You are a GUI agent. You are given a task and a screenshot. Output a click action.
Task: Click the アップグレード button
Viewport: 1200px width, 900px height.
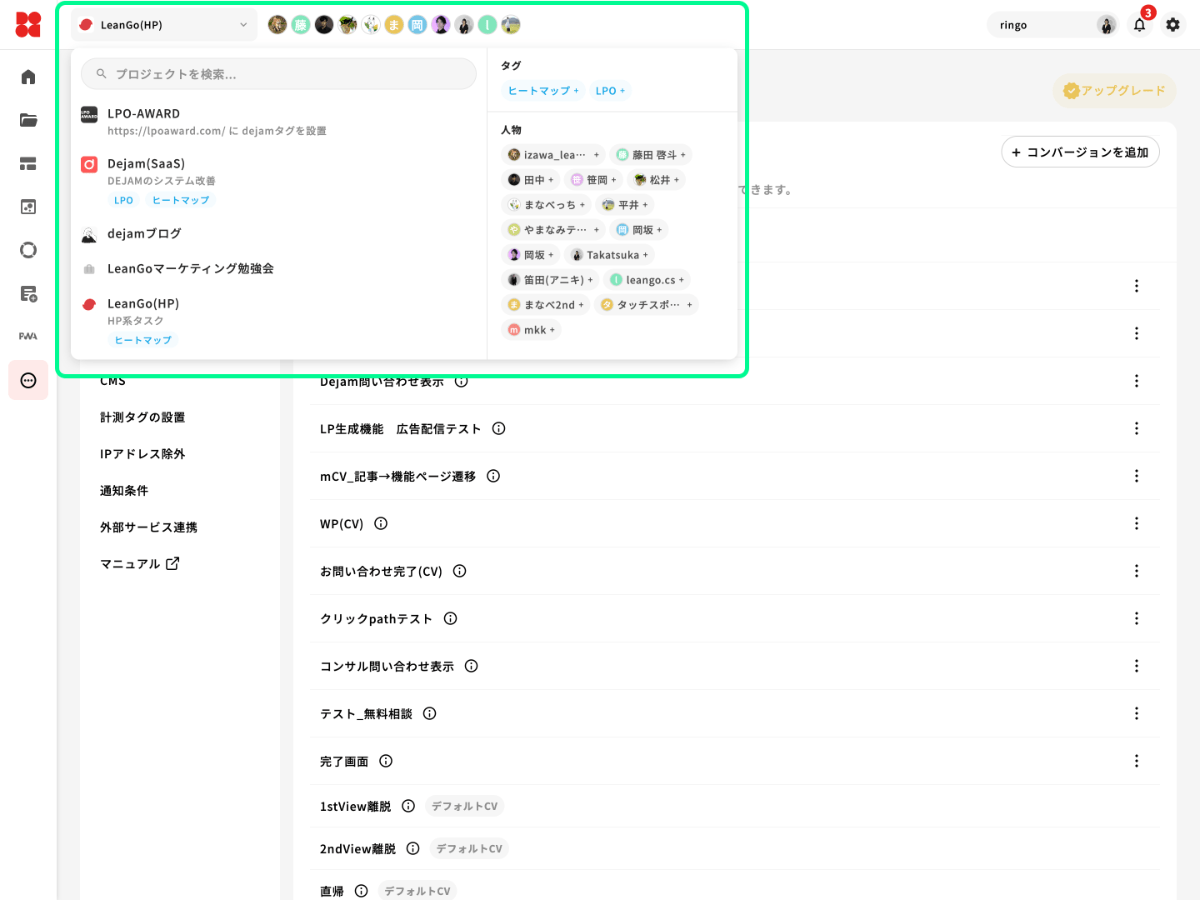point(1113,91)
